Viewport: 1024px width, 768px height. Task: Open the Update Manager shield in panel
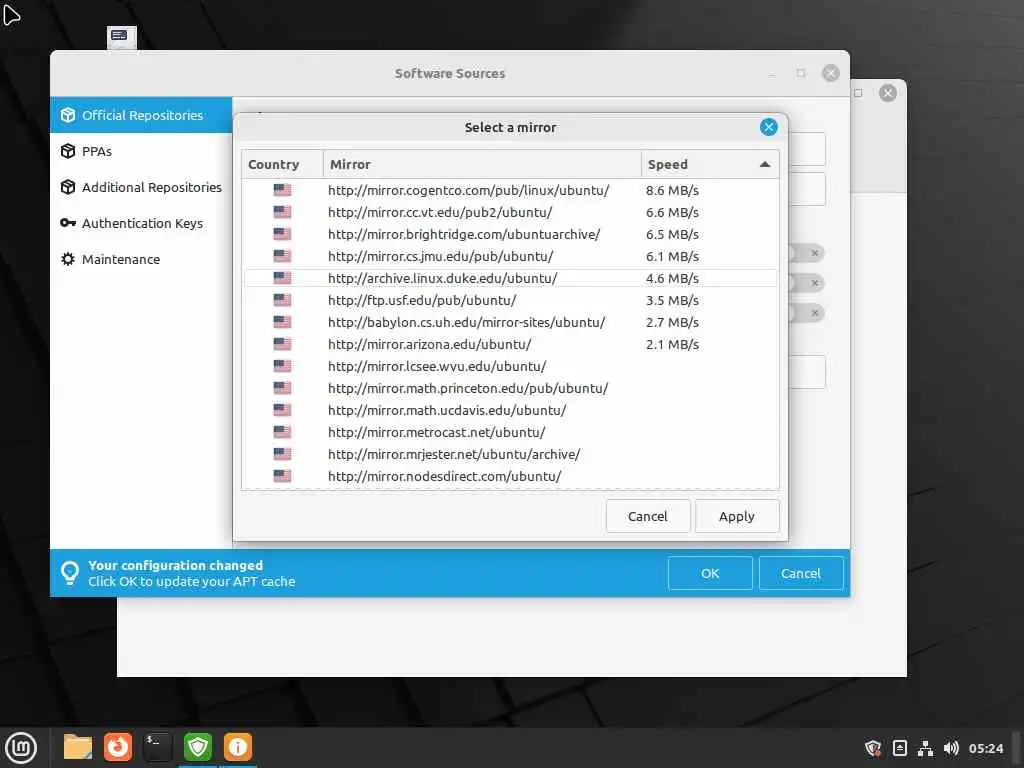[198, 747]
